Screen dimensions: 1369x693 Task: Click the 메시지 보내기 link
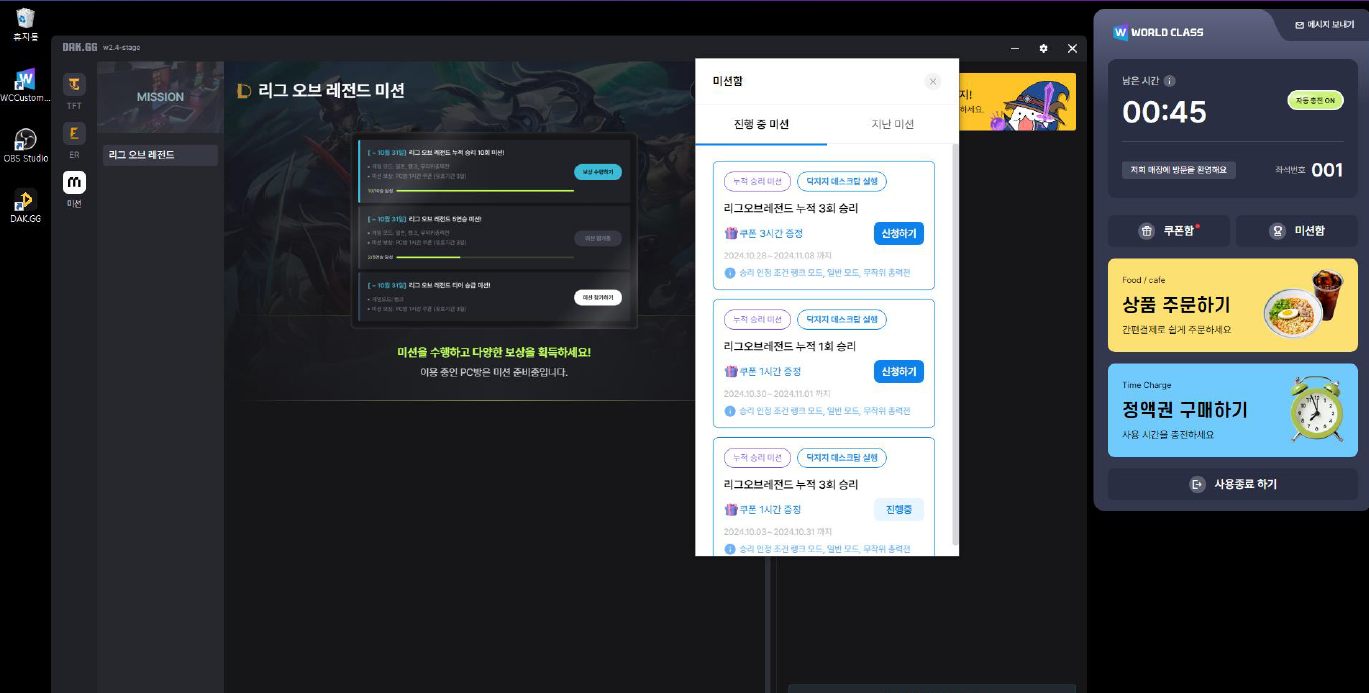pos(1323,24)
